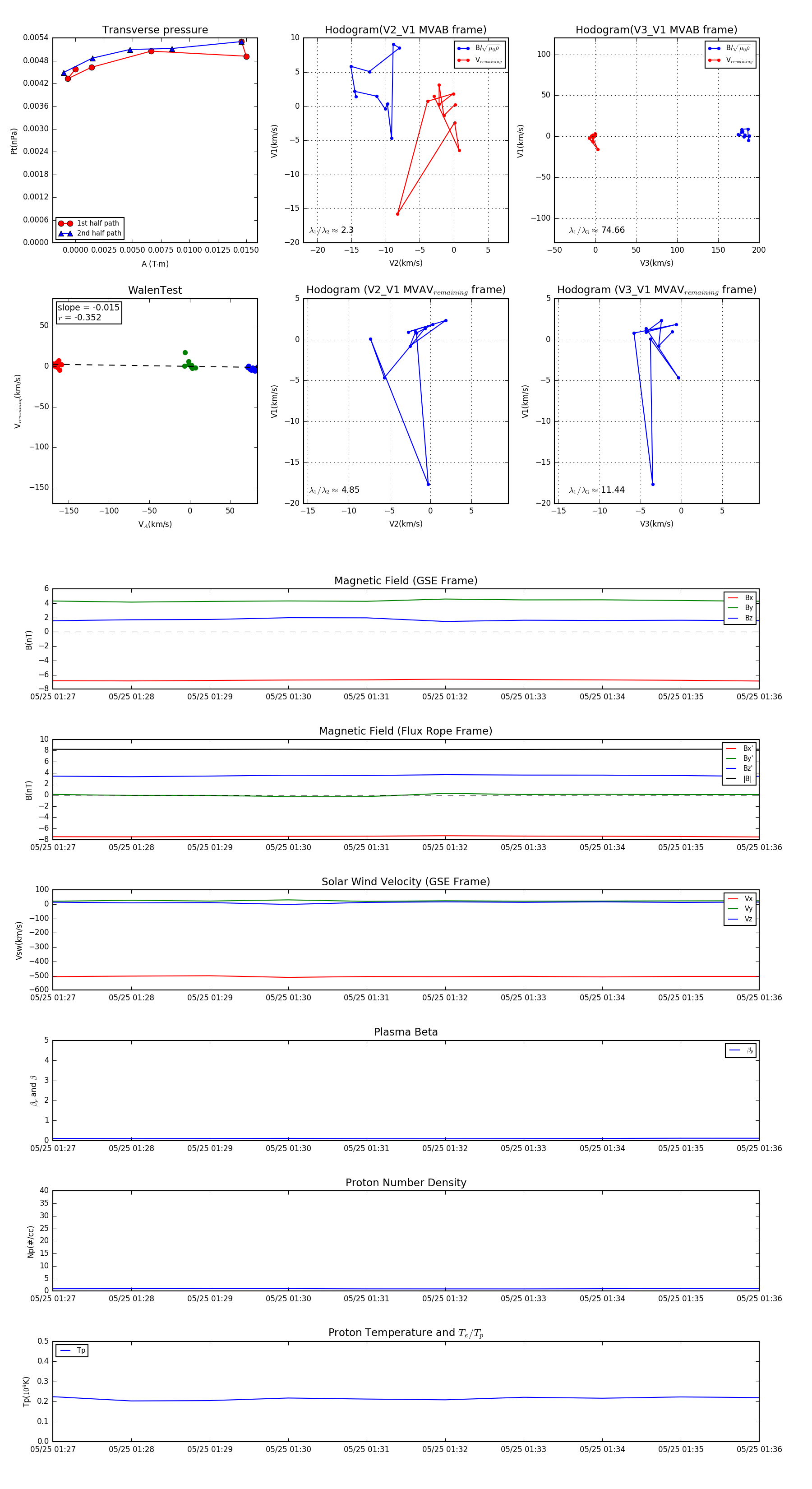The height and width of the screenshot is (1489, 812).
Task: Click "V3(km/s)" label under the V3_V1 MVAB hodogram
Action: (656, 263)
